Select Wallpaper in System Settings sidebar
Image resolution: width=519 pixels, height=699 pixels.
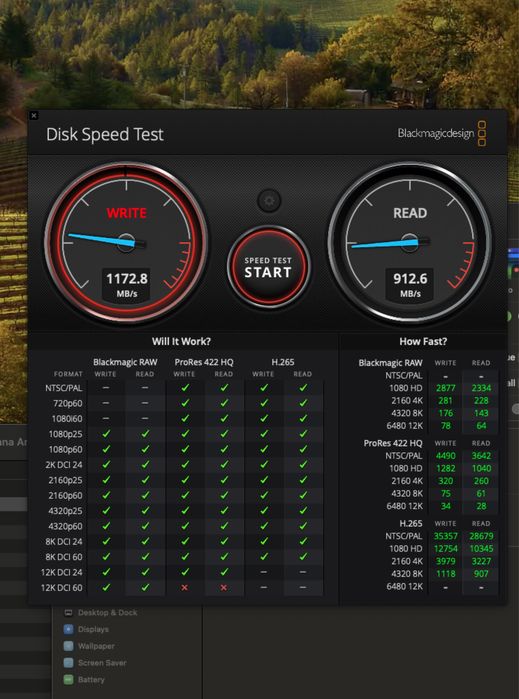click(96, 646)
